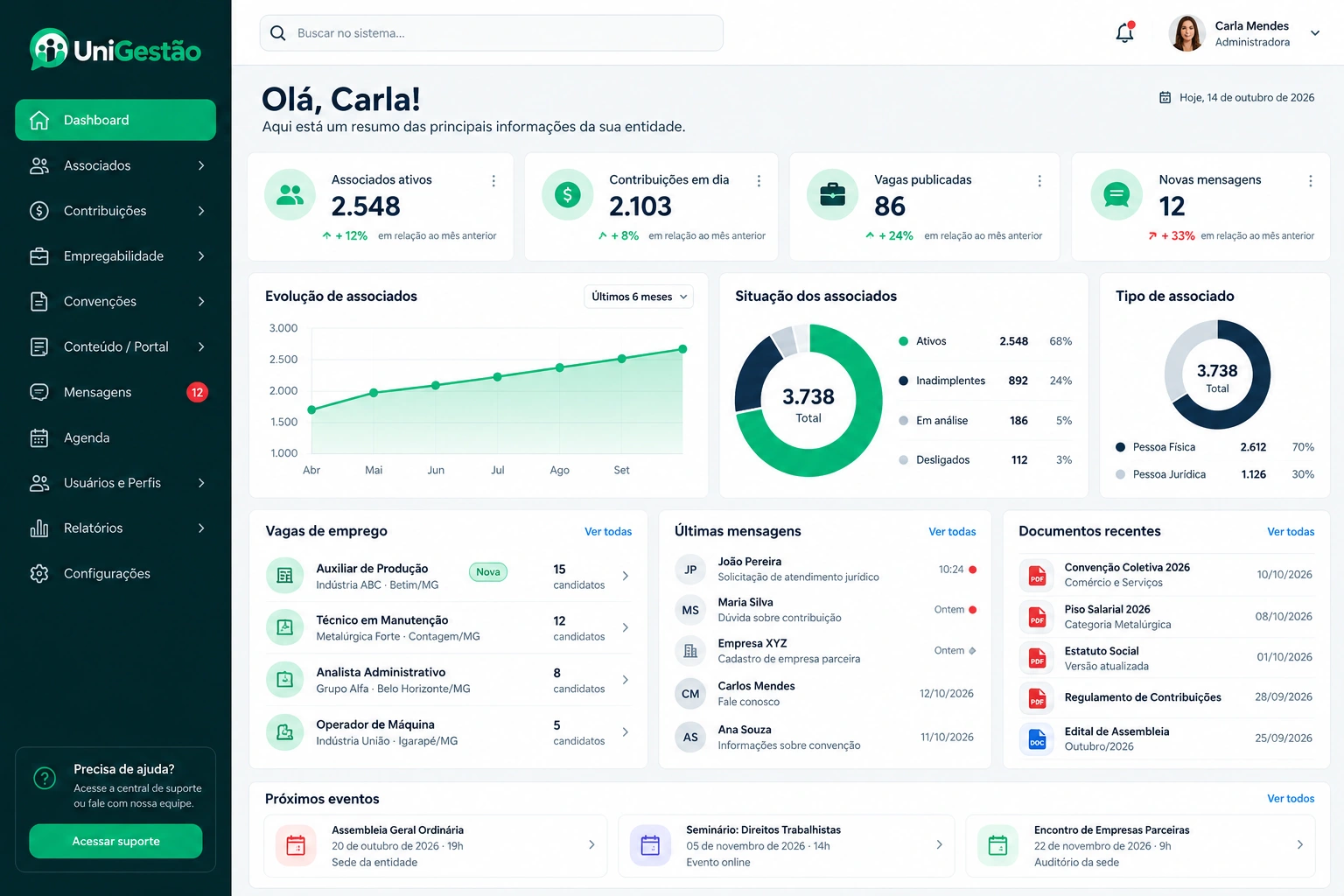Image resolution: width=1344 pixels, height=896 pixels.
Task: Click the Ativos green legend dot
Action: click(x=903, y=341)
